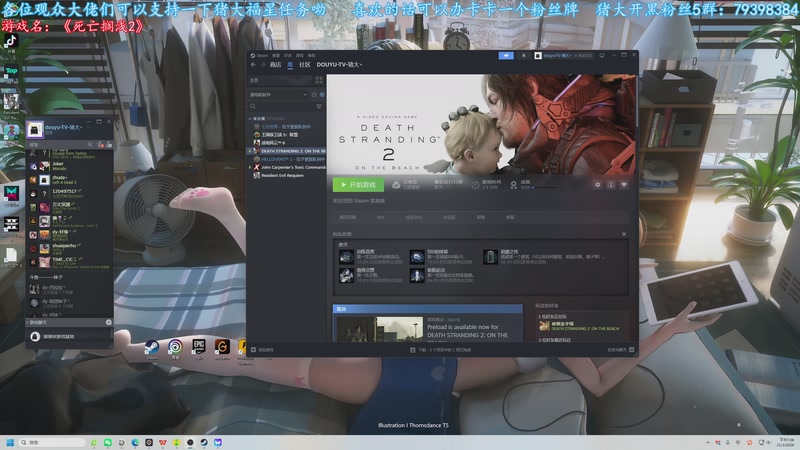The image size is (800, 450).
Task: Collapse the uncategorized games group
Action: pyautogui.click(x=249, y=118)
